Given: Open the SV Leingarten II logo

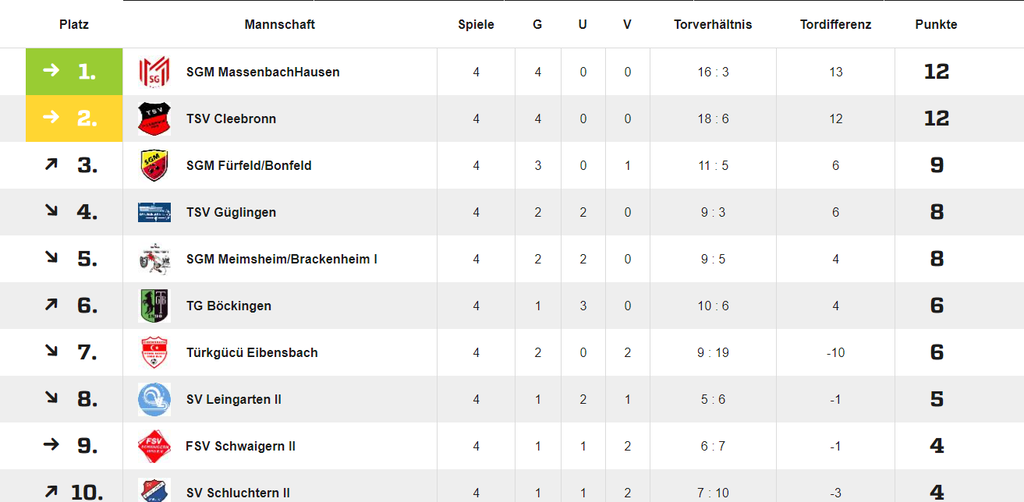Looking at the screenshot, I should coord(154,399).
